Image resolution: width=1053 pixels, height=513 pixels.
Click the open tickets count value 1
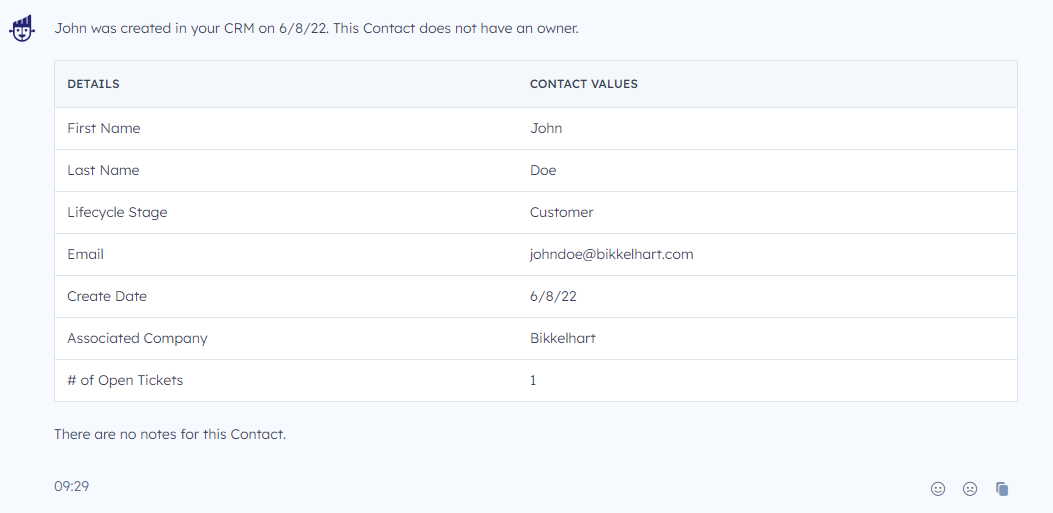pos(533,380)
